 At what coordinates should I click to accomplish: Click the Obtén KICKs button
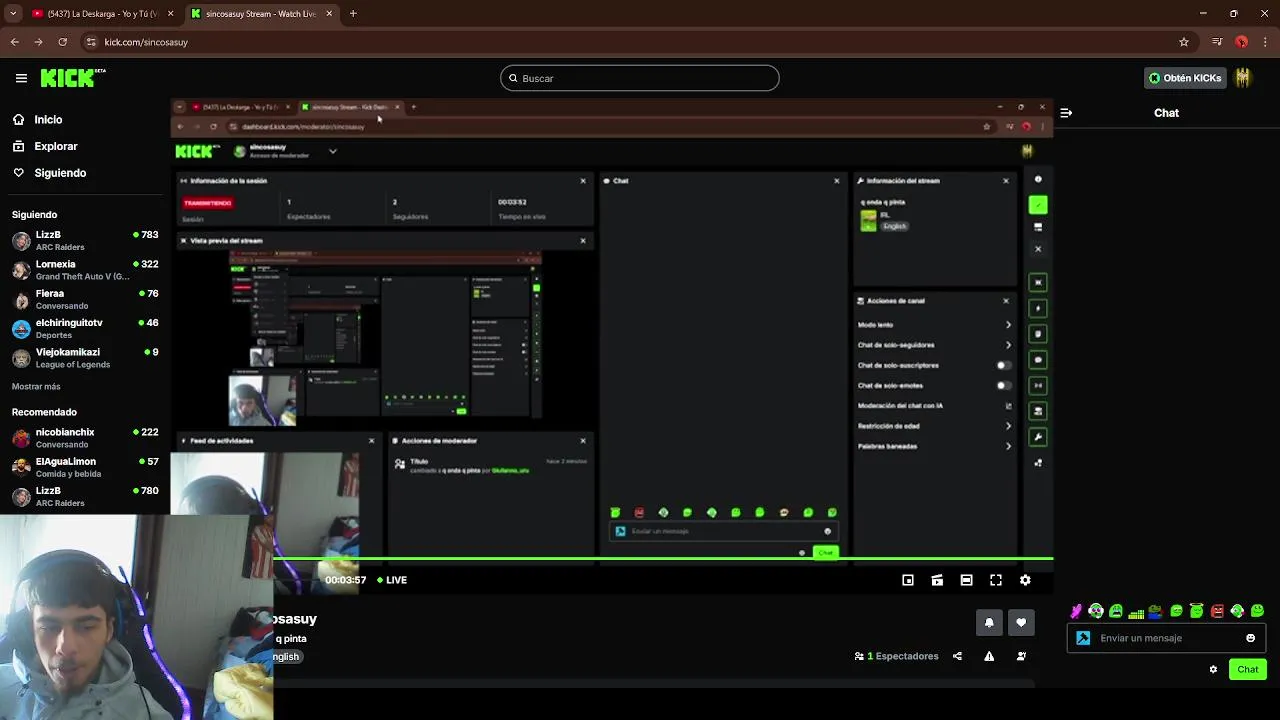pyautogui.click(x=1185, y=78)
